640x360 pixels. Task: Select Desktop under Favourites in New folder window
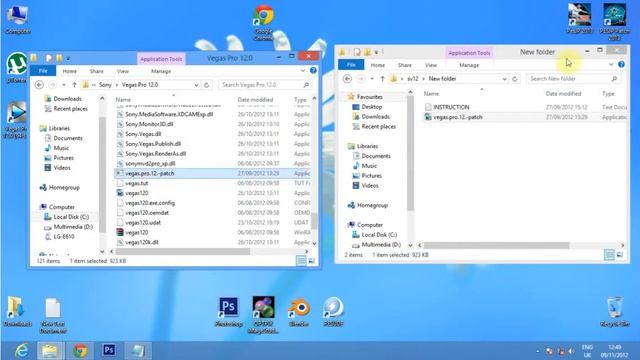[371, 107]
